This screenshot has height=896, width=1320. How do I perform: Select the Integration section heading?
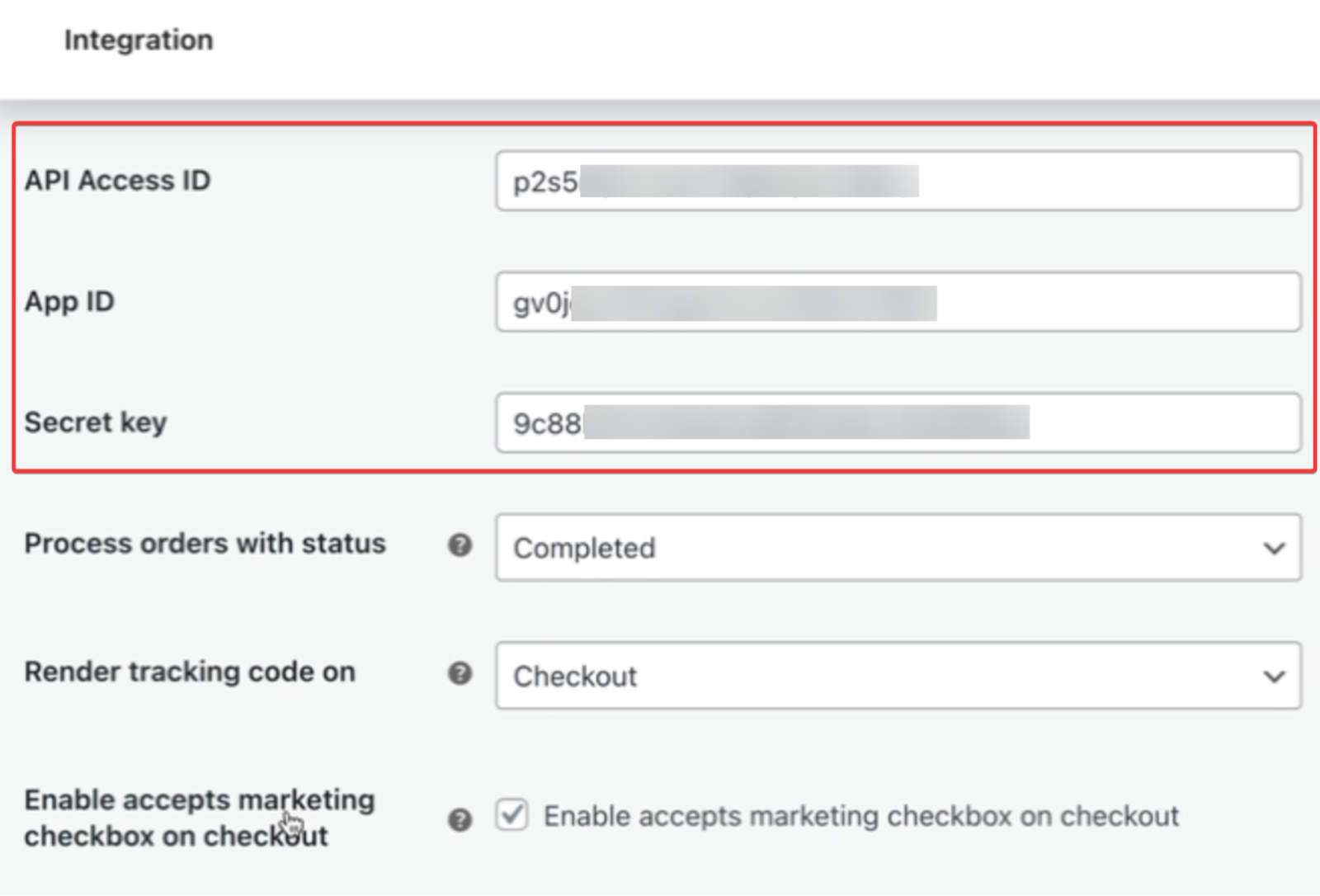[139, 39]
